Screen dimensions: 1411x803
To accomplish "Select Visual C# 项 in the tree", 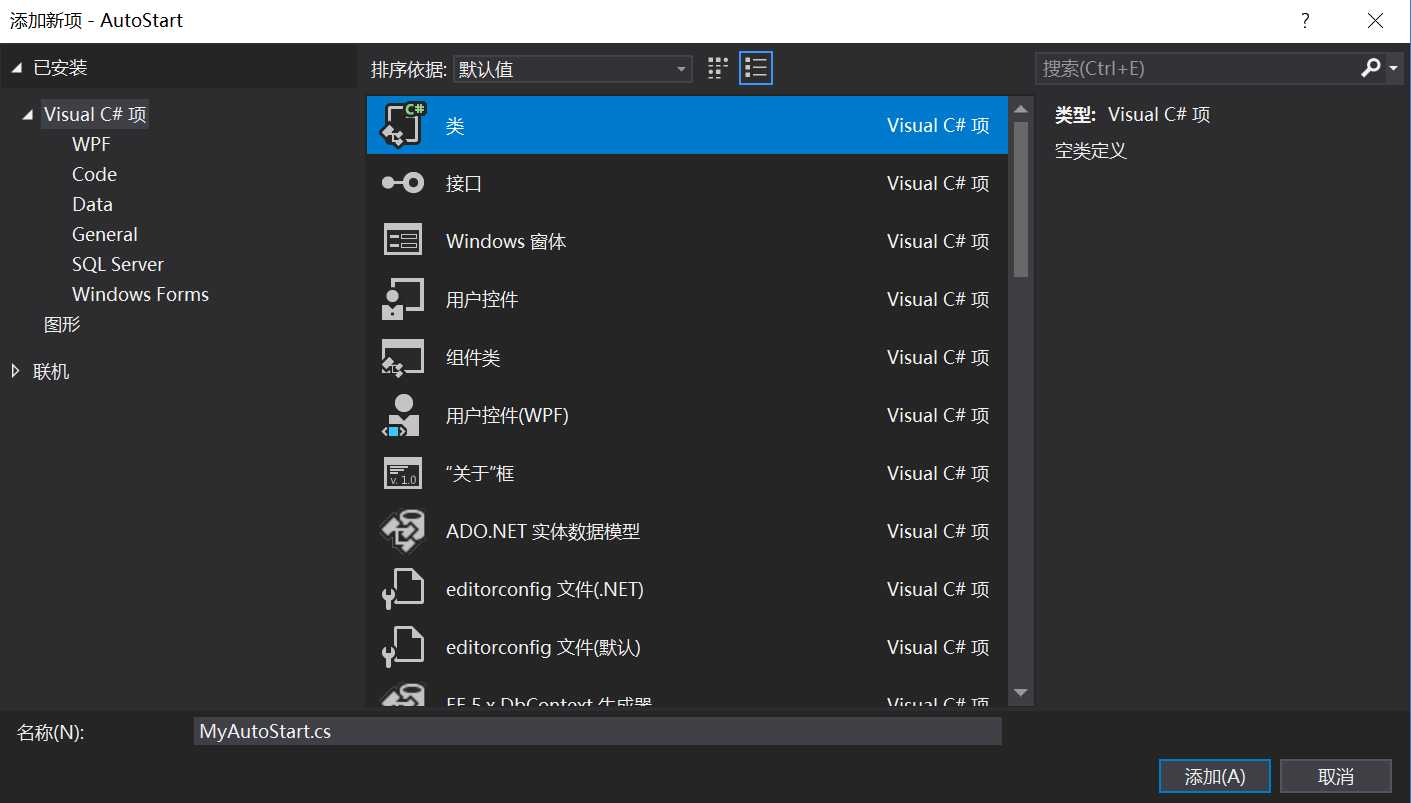I will pos(95,114).
